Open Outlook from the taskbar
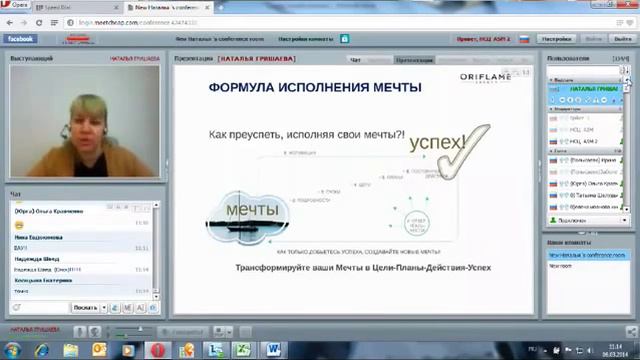The image size is (640, 360). [x=99, y=351]
